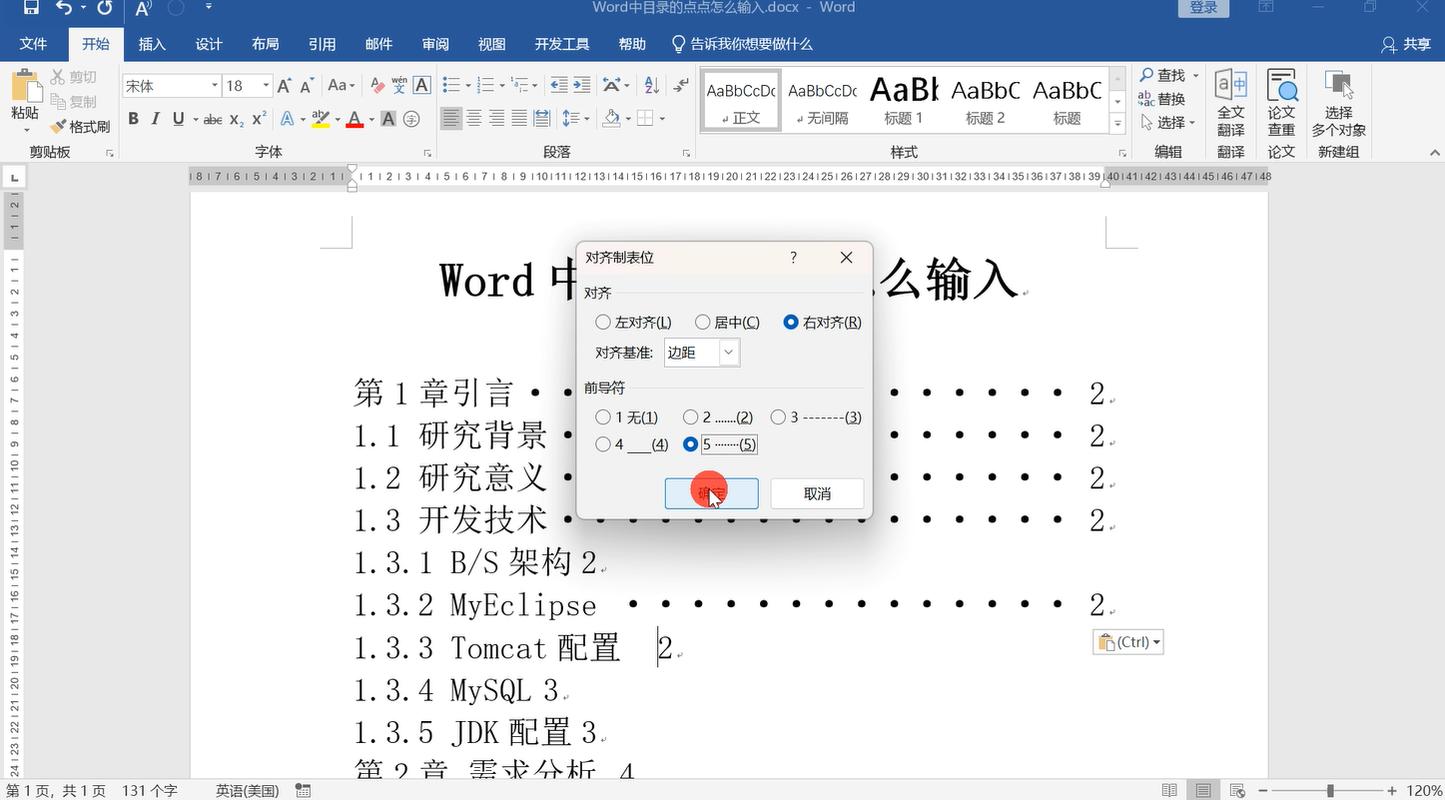Sort paragraphs A to Z
The image size is (1445, 800).
[x=651, y=86]
